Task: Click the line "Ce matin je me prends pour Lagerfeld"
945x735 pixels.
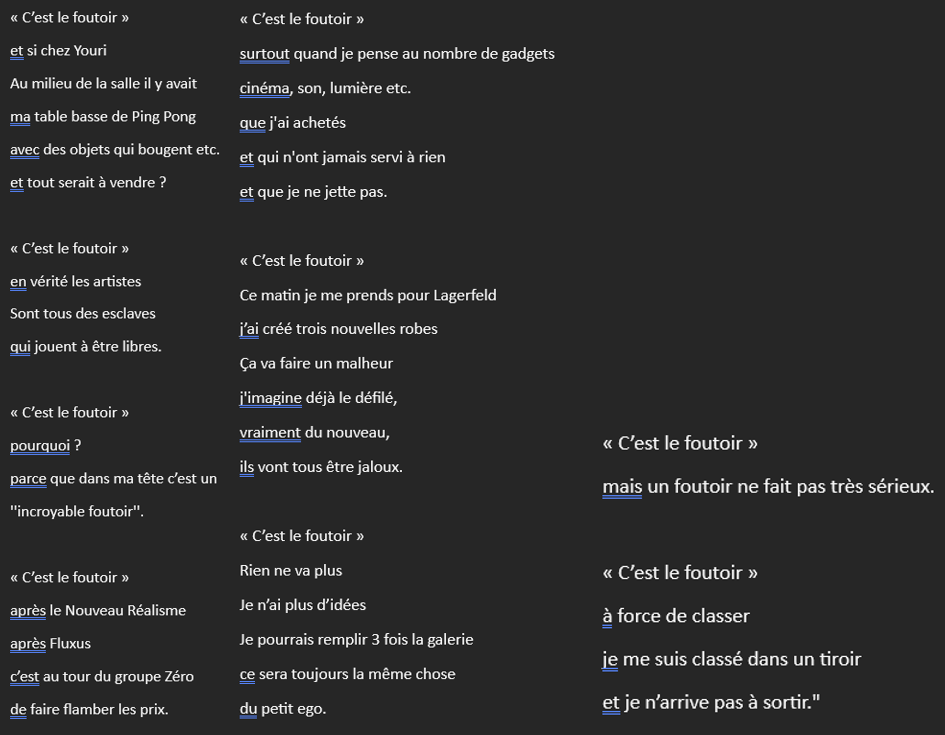Action: click(x=368, y=295)
